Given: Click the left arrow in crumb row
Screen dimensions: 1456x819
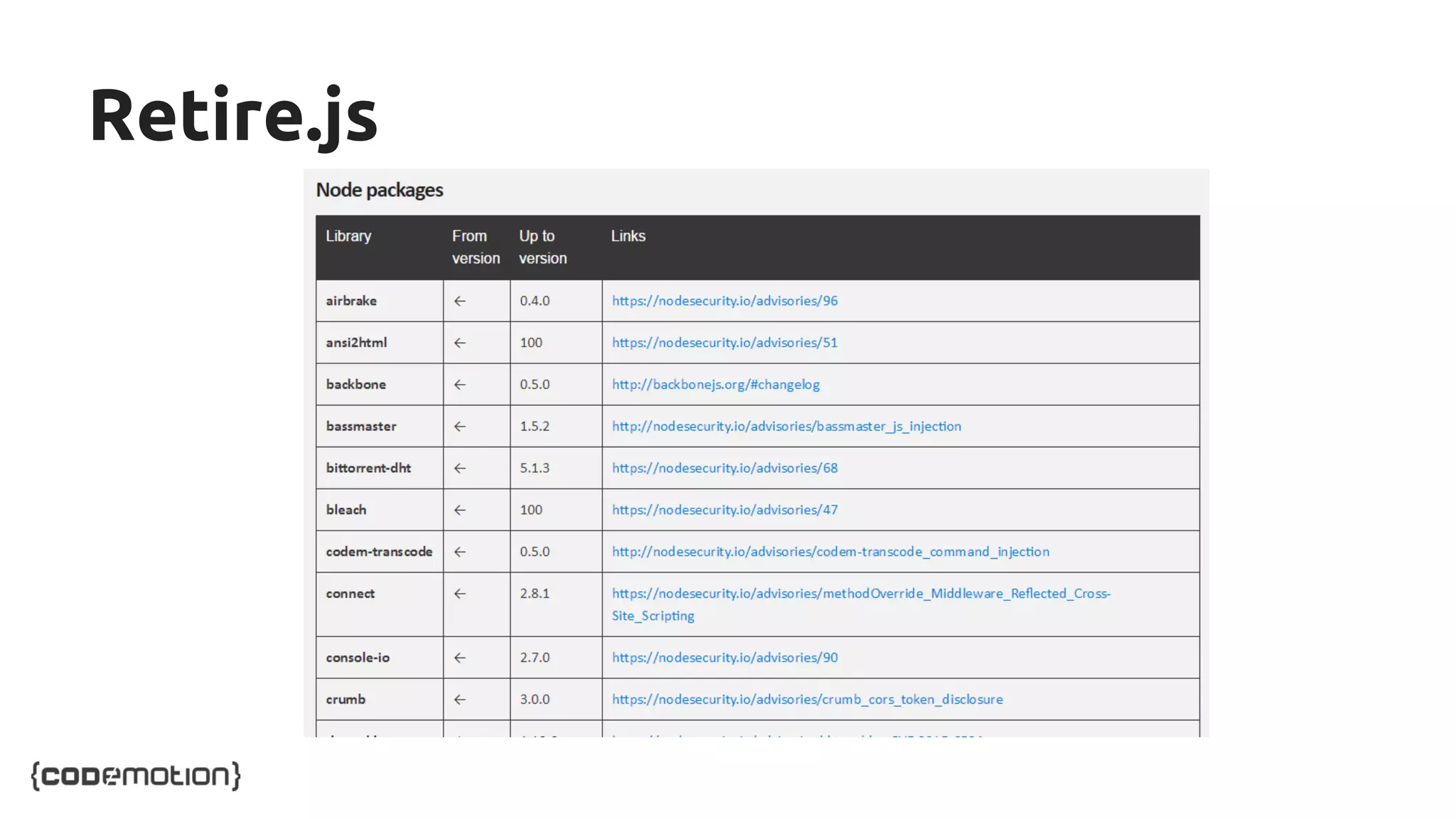Looking at the screenshot, I should pos(460,700).
